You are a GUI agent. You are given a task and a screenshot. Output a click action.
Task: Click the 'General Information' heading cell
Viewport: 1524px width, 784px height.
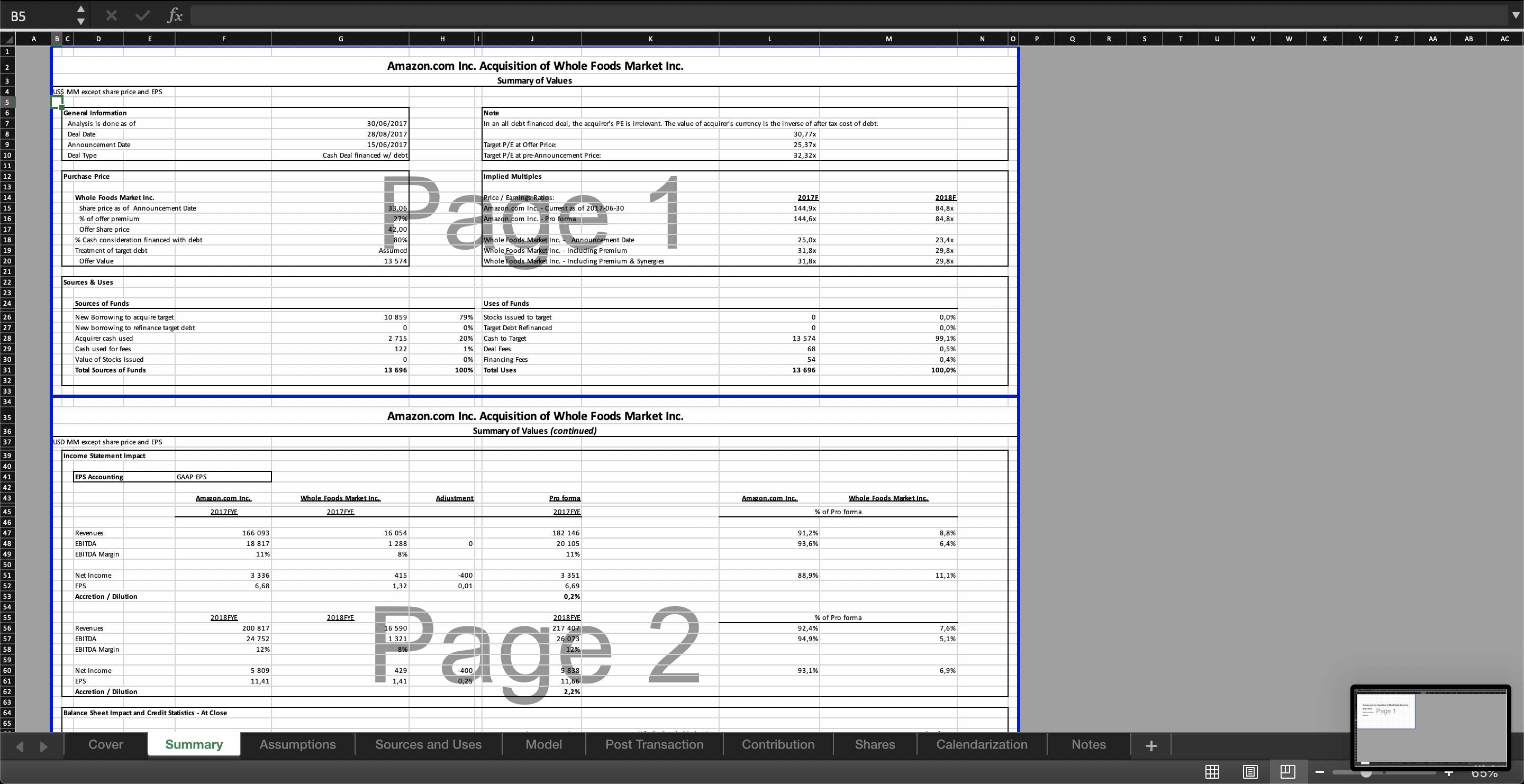coord(95,113)
